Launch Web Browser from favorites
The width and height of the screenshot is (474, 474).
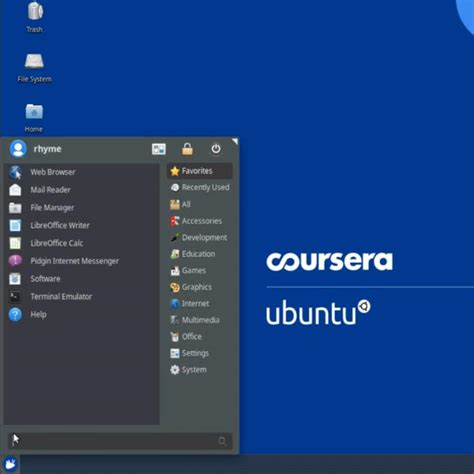point(82,172)
